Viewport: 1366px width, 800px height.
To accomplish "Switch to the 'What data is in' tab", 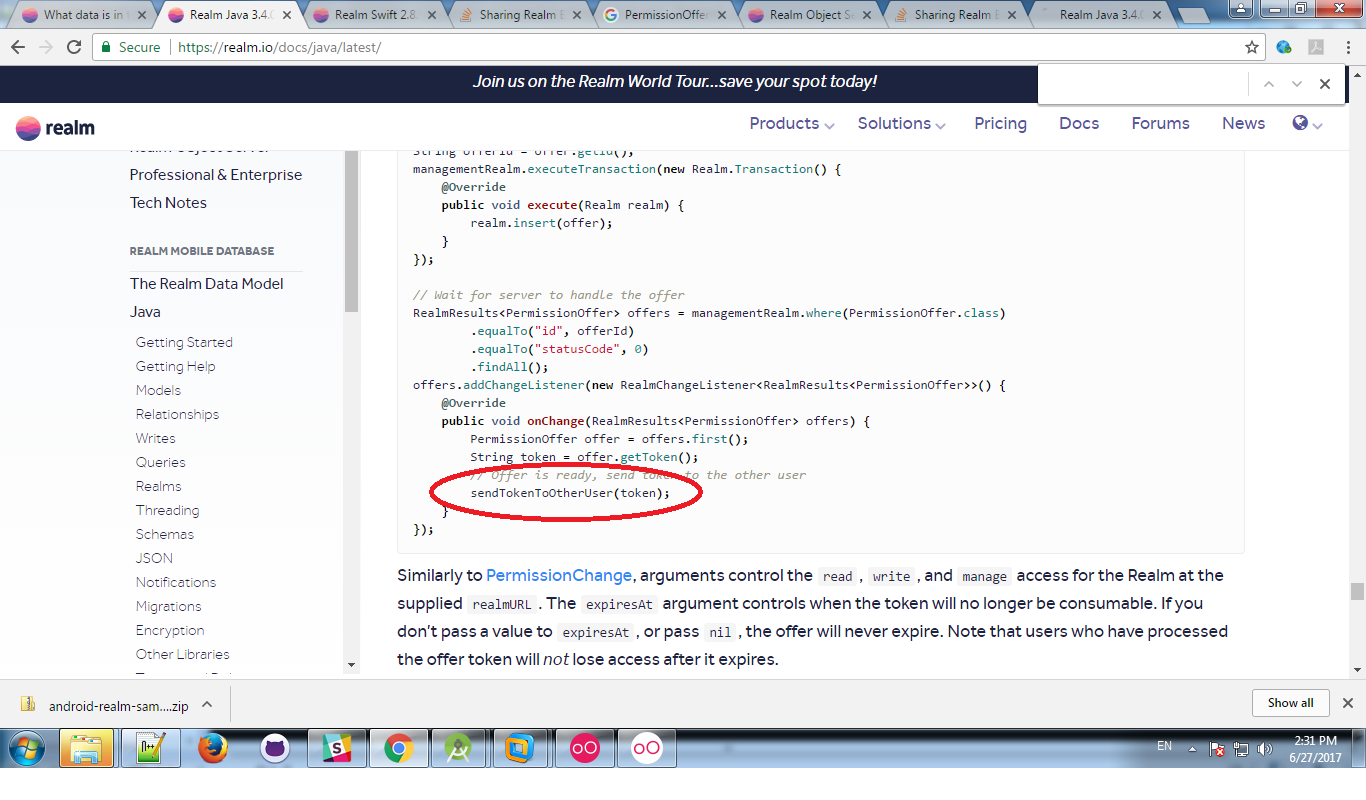I will tap(82, 15).
